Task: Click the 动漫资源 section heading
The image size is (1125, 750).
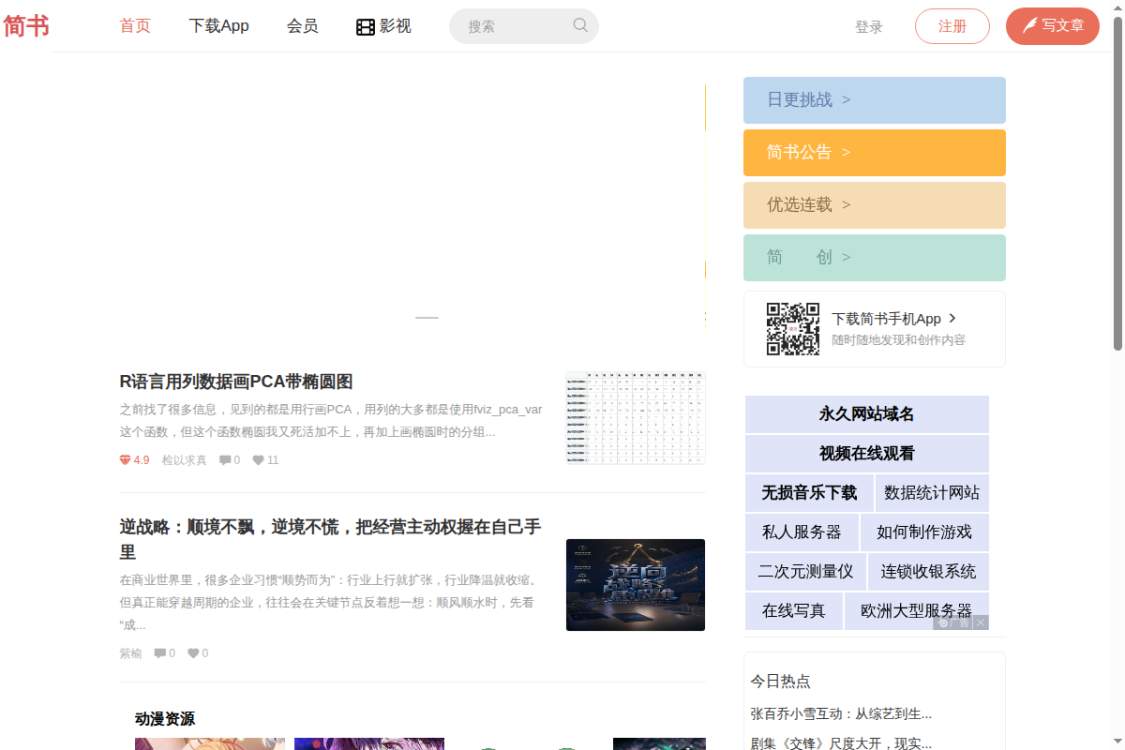Action: [x=165, y=719]
